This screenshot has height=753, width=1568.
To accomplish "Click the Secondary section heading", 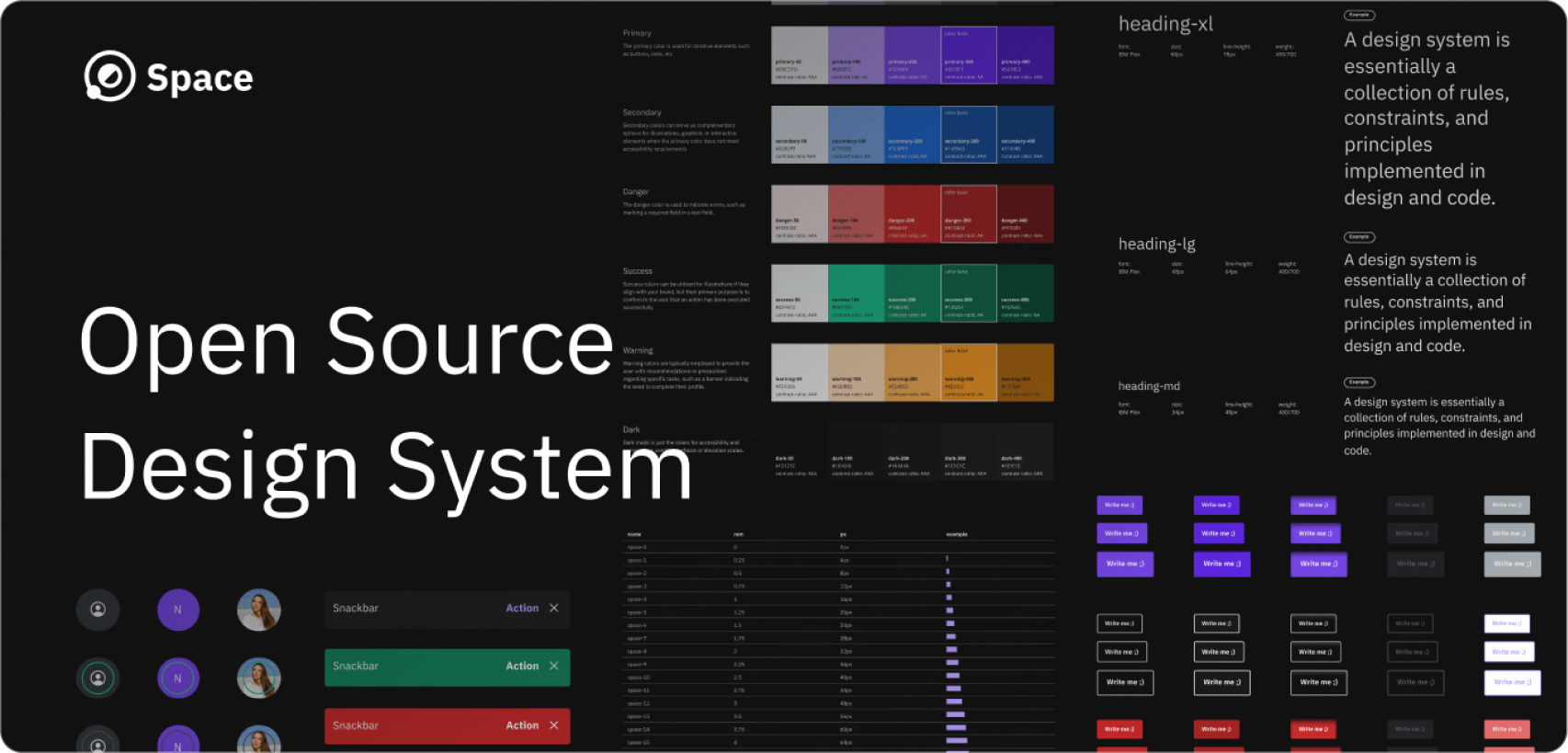I will coord(642,112).
